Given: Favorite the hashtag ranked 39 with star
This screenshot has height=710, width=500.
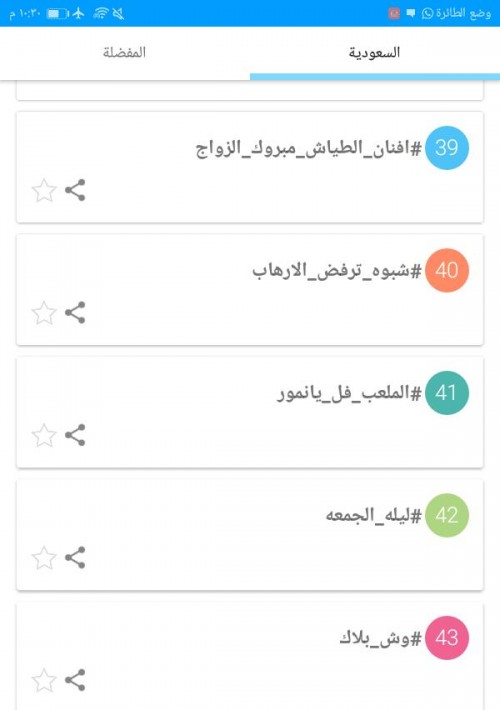Looking at the screenshot, I should (44, 190).
